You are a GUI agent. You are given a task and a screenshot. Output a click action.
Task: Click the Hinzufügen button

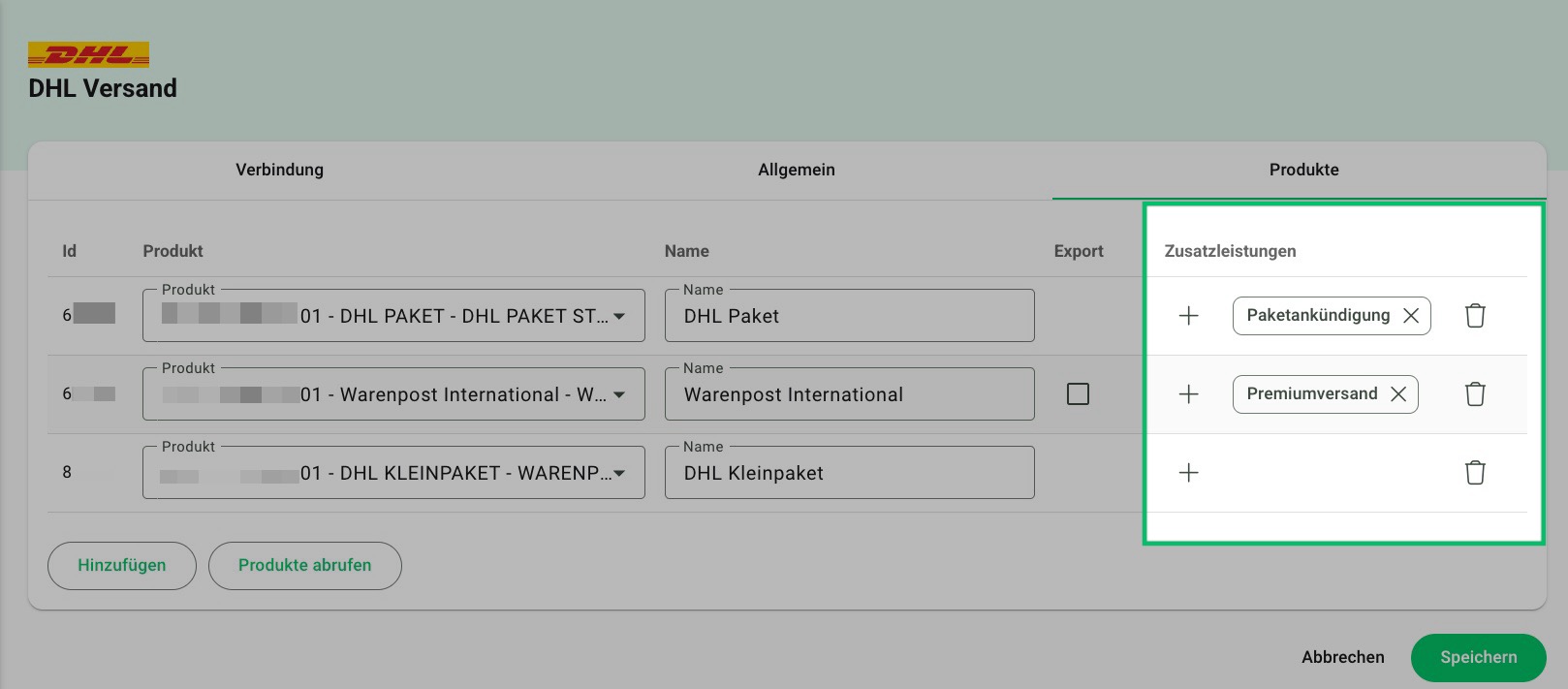tap(122, 566)
